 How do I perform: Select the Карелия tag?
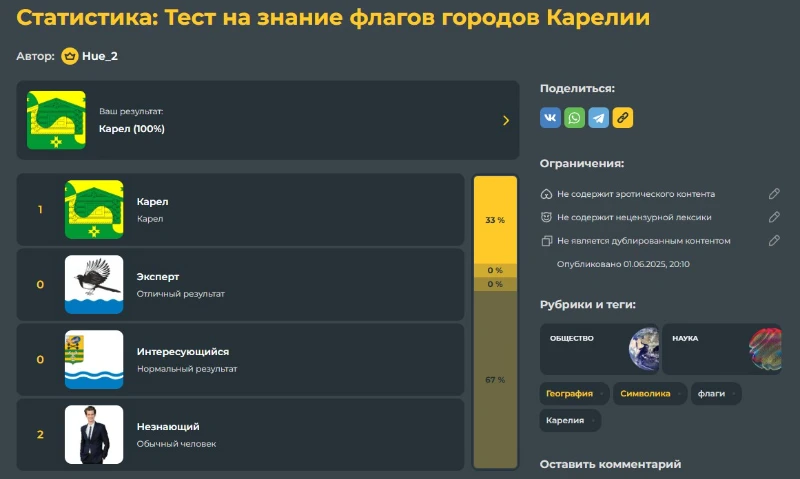[570, 421]
